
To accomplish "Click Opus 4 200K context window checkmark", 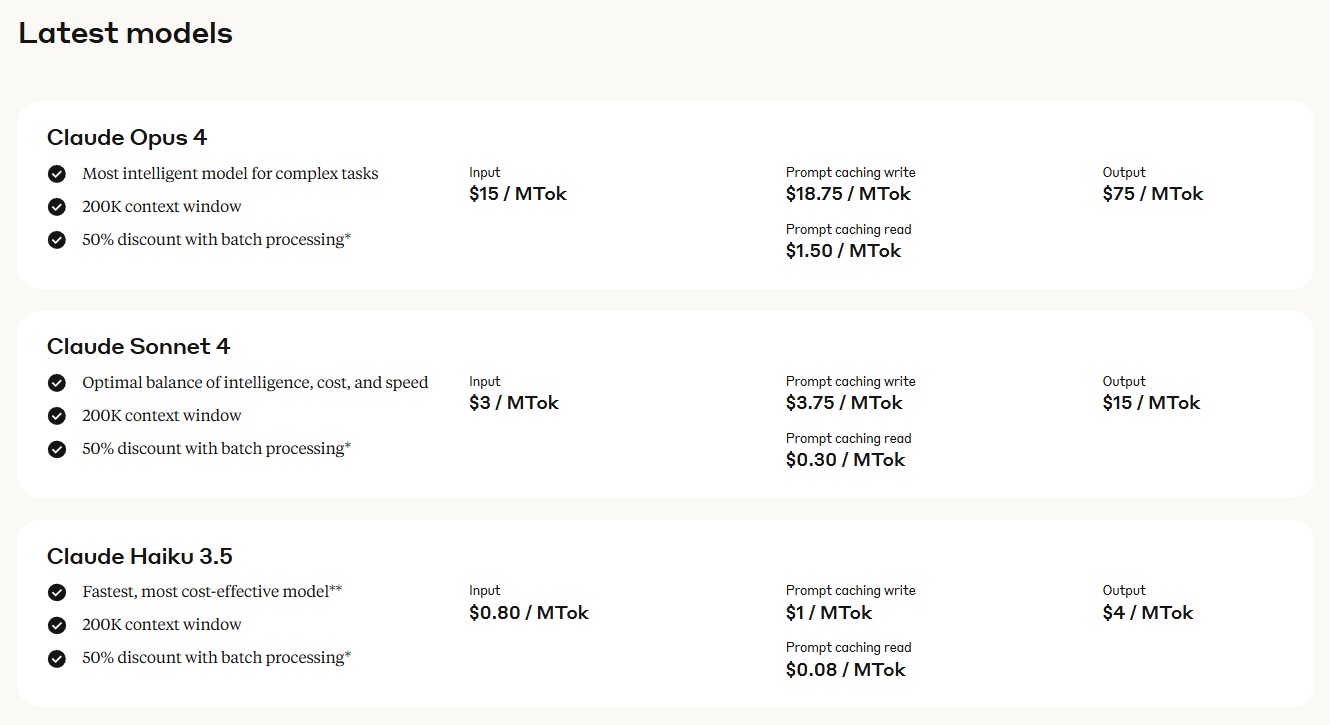I will (x=57, y=207).
